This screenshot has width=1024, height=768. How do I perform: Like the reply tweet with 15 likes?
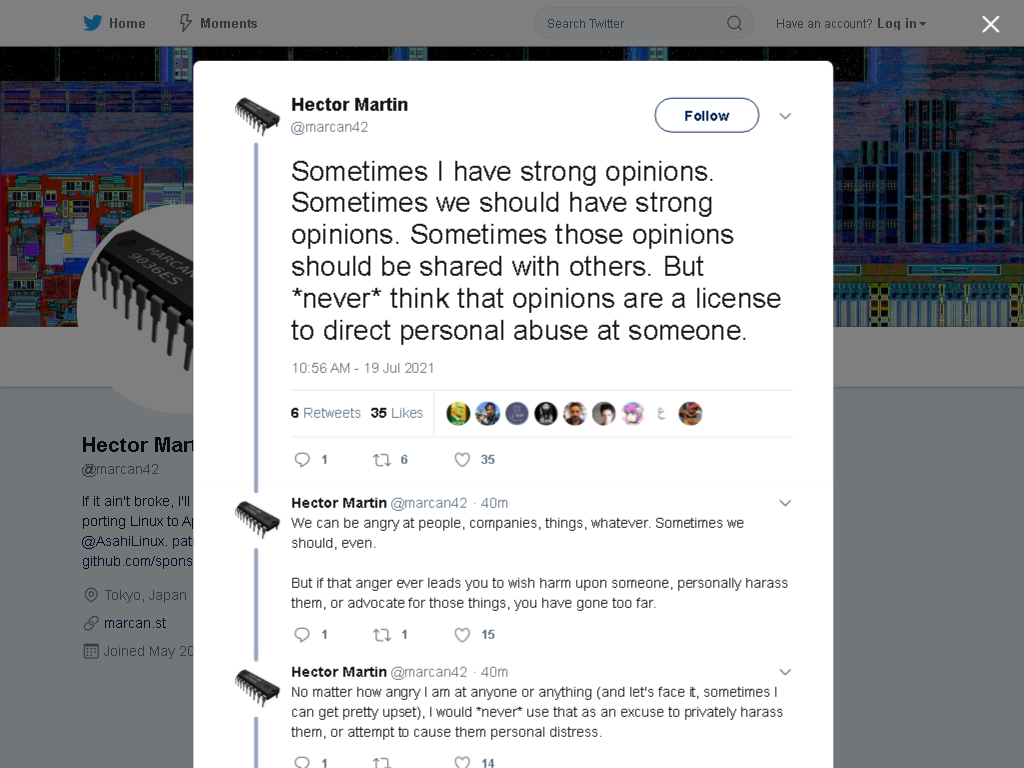click(x=462, y=635)
